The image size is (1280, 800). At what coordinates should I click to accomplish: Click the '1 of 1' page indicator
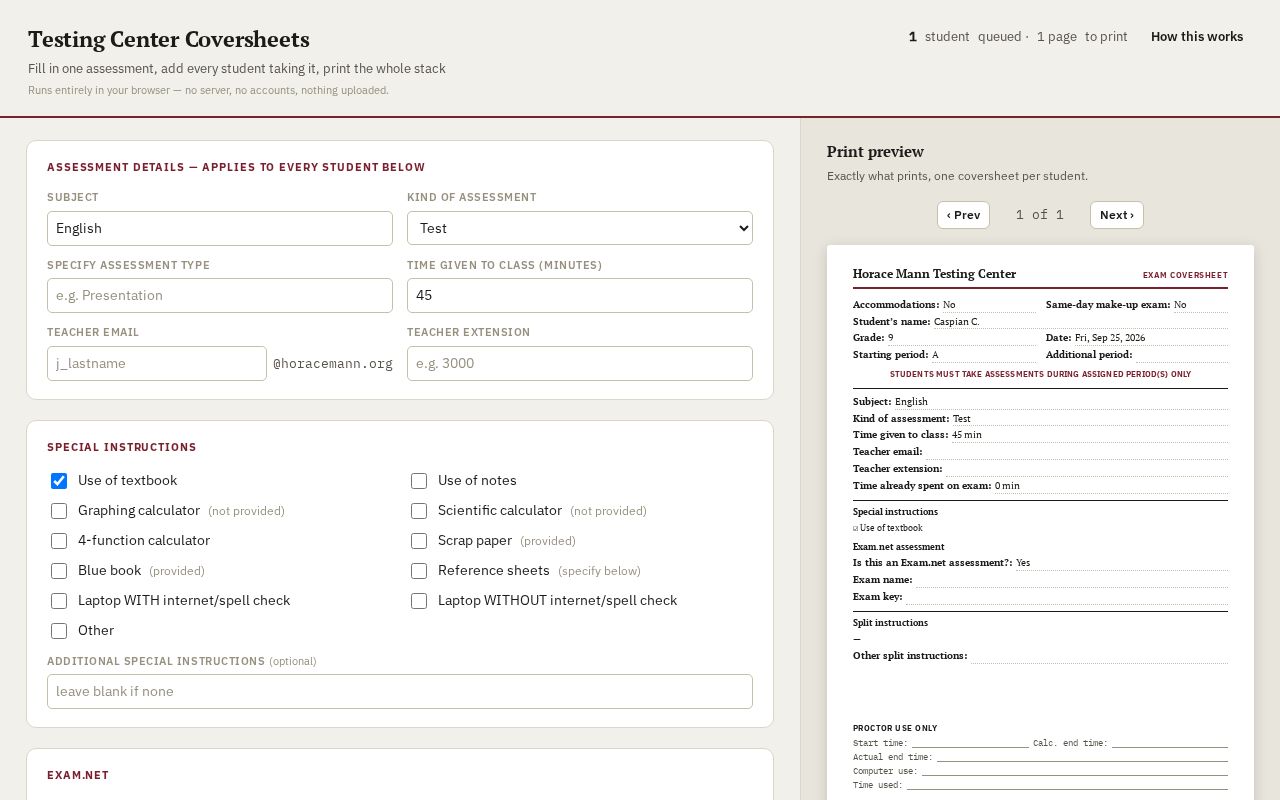point(1040,215)
